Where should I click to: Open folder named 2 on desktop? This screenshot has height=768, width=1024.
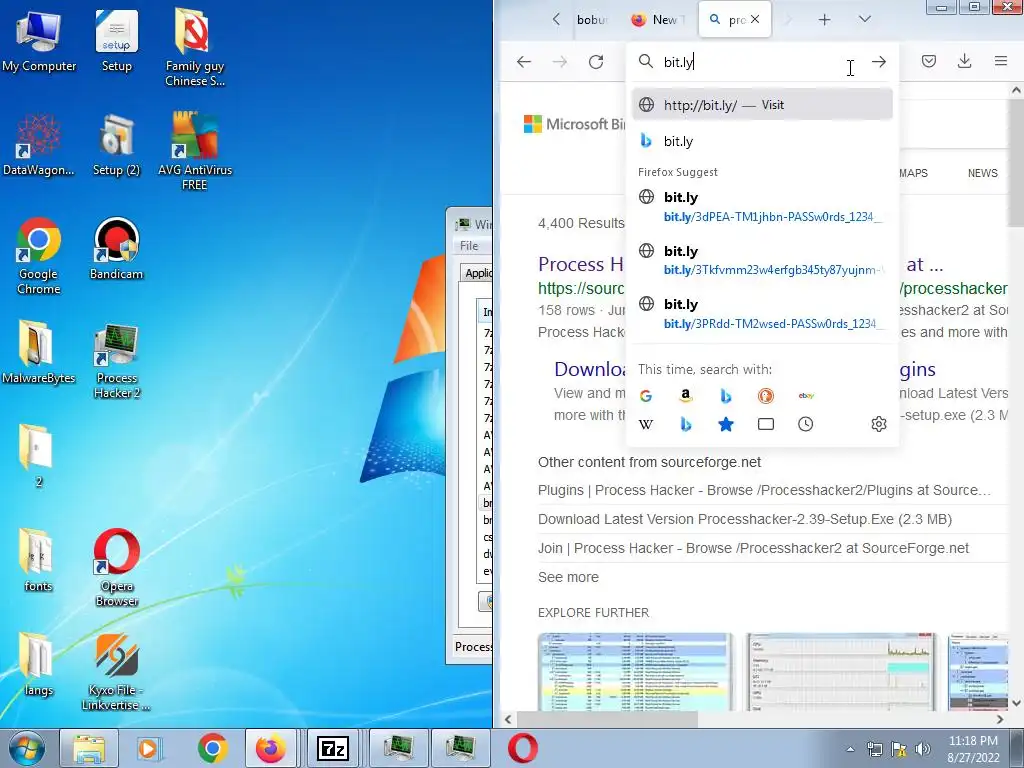point(38,456)
